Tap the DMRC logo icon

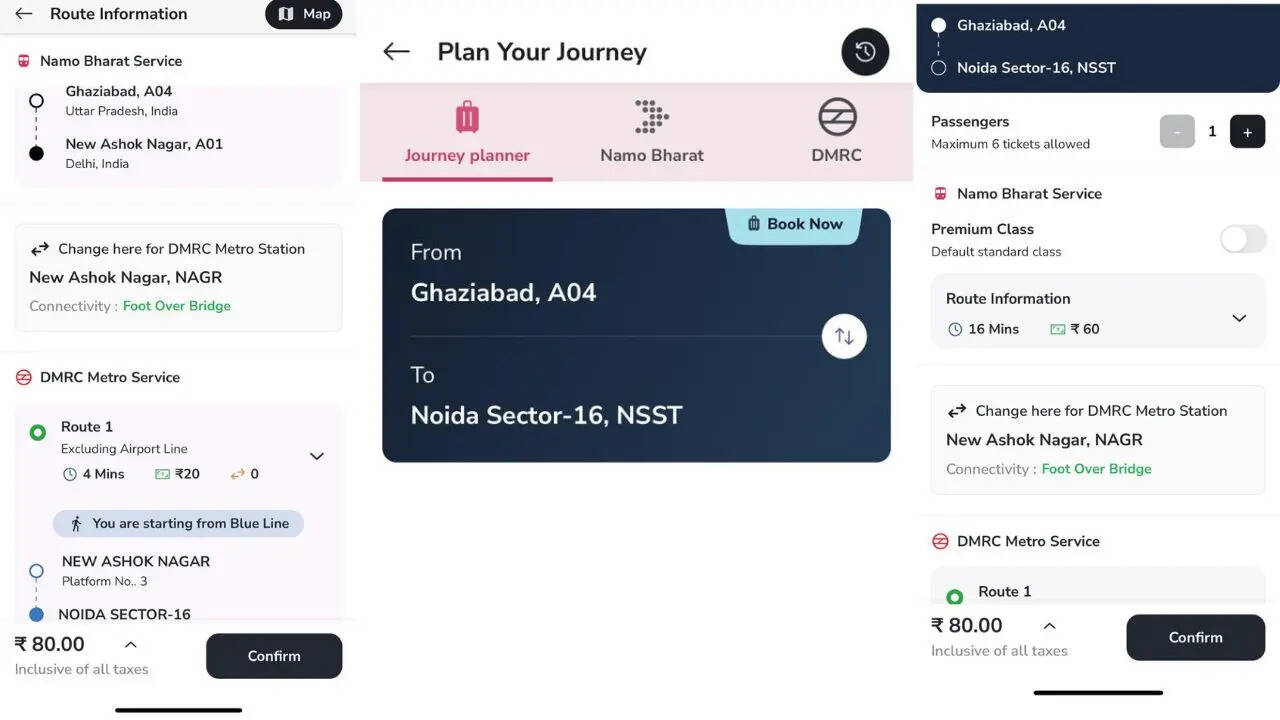[837, 117]
